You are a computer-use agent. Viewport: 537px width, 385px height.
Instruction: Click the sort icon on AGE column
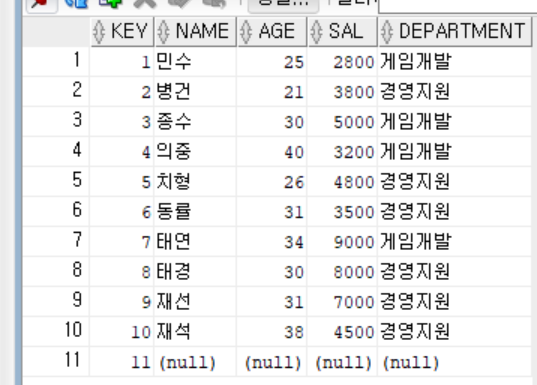246,32
